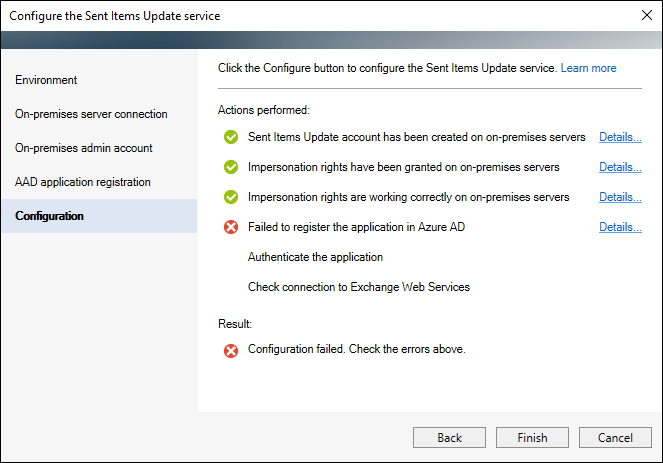Click green check icon beside Impersonation rights working
Screen dimensions: 663x463
231,197
